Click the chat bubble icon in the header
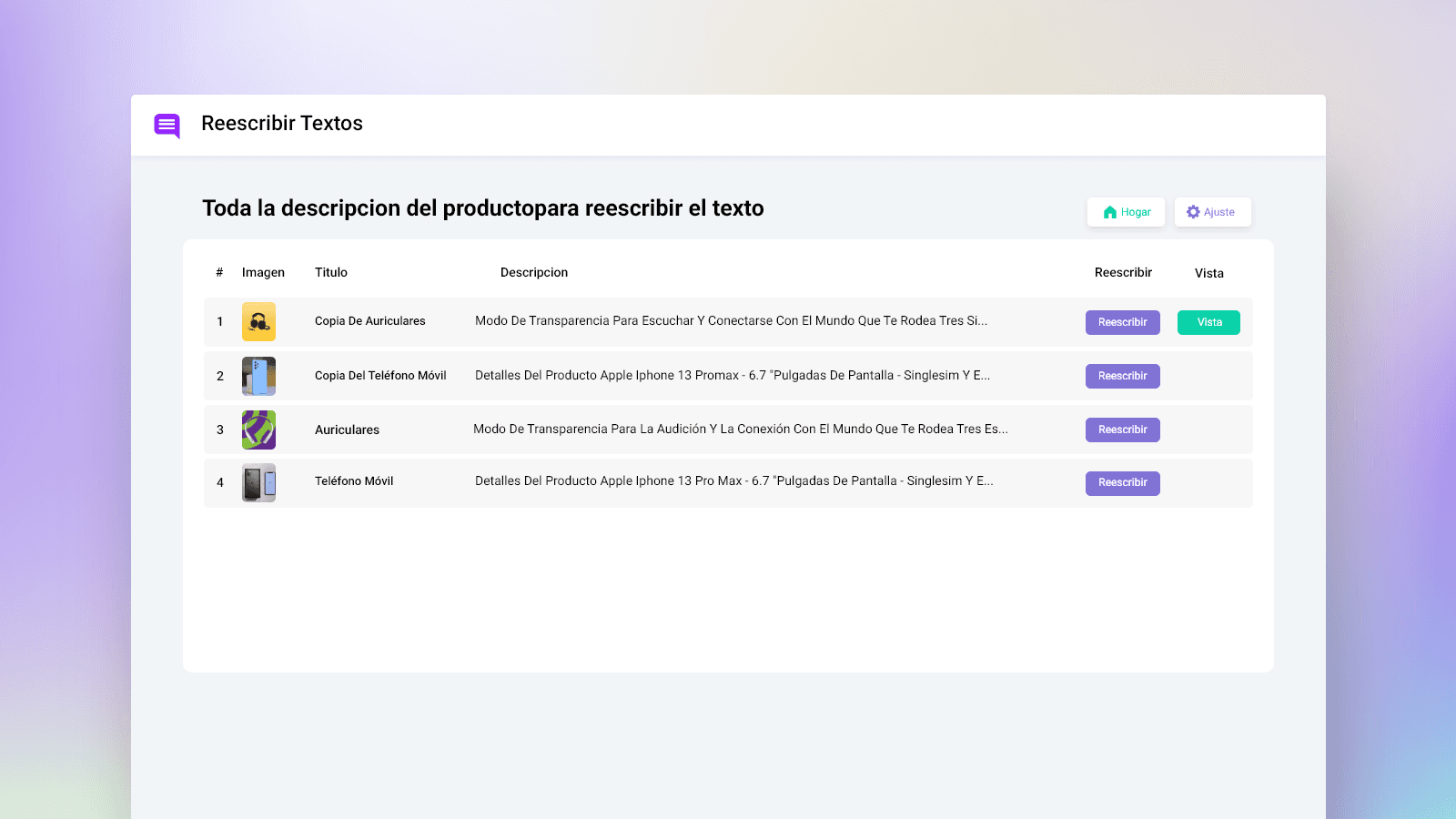Viewport: 1456px width, 819px height. pyautogui.click(x=167, y=125)
